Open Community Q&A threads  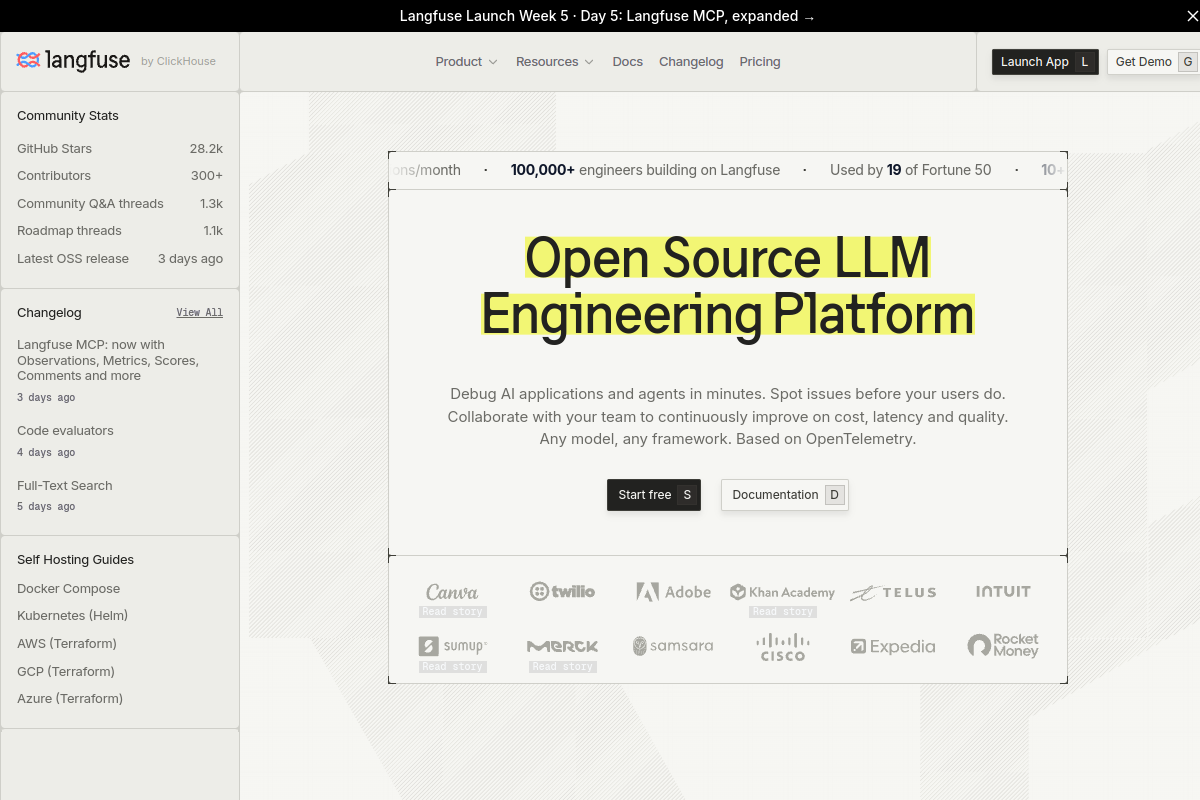tap(120, 203)
